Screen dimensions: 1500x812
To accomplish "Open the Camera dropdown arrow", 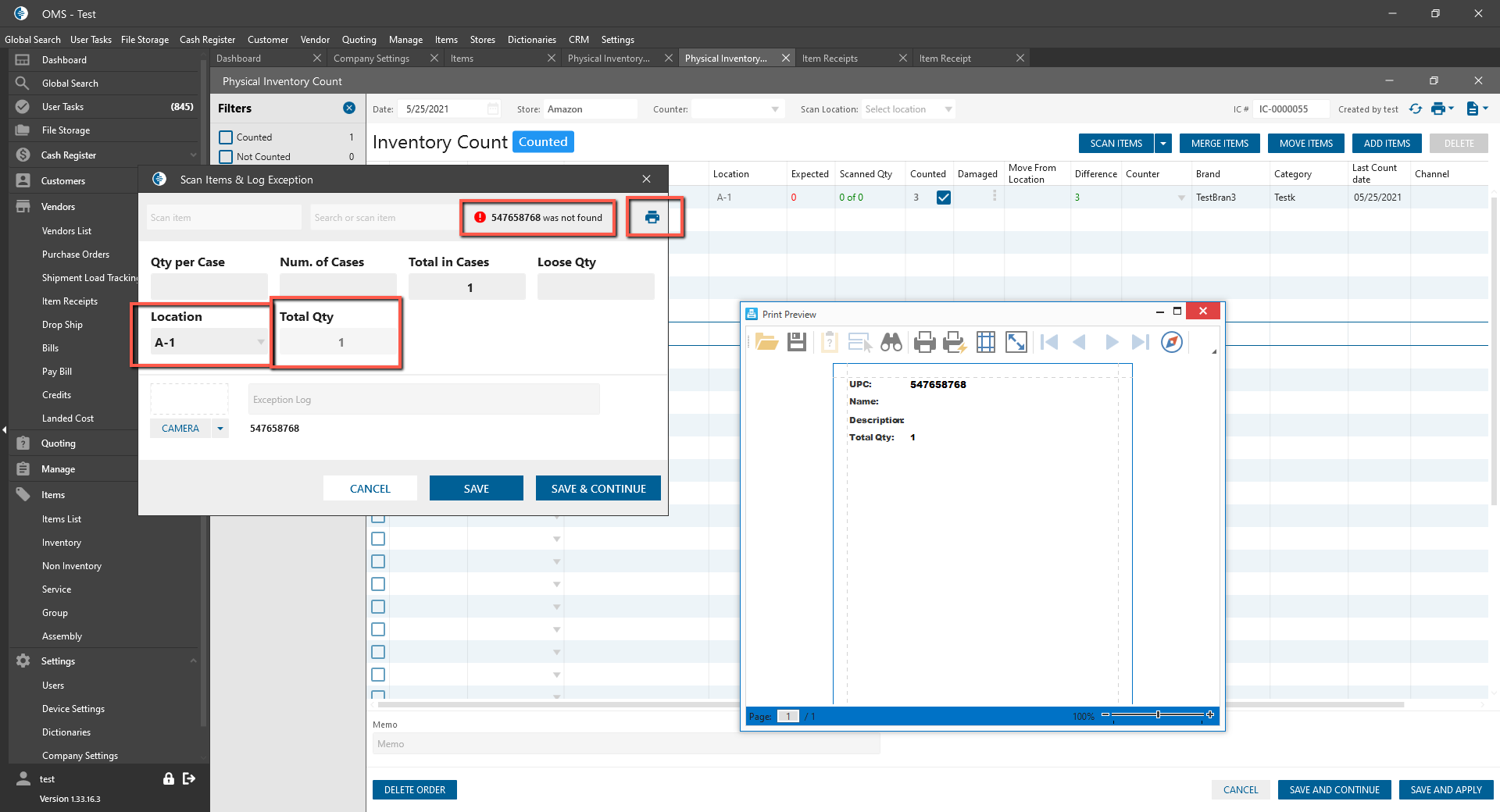I will point(220,428).
